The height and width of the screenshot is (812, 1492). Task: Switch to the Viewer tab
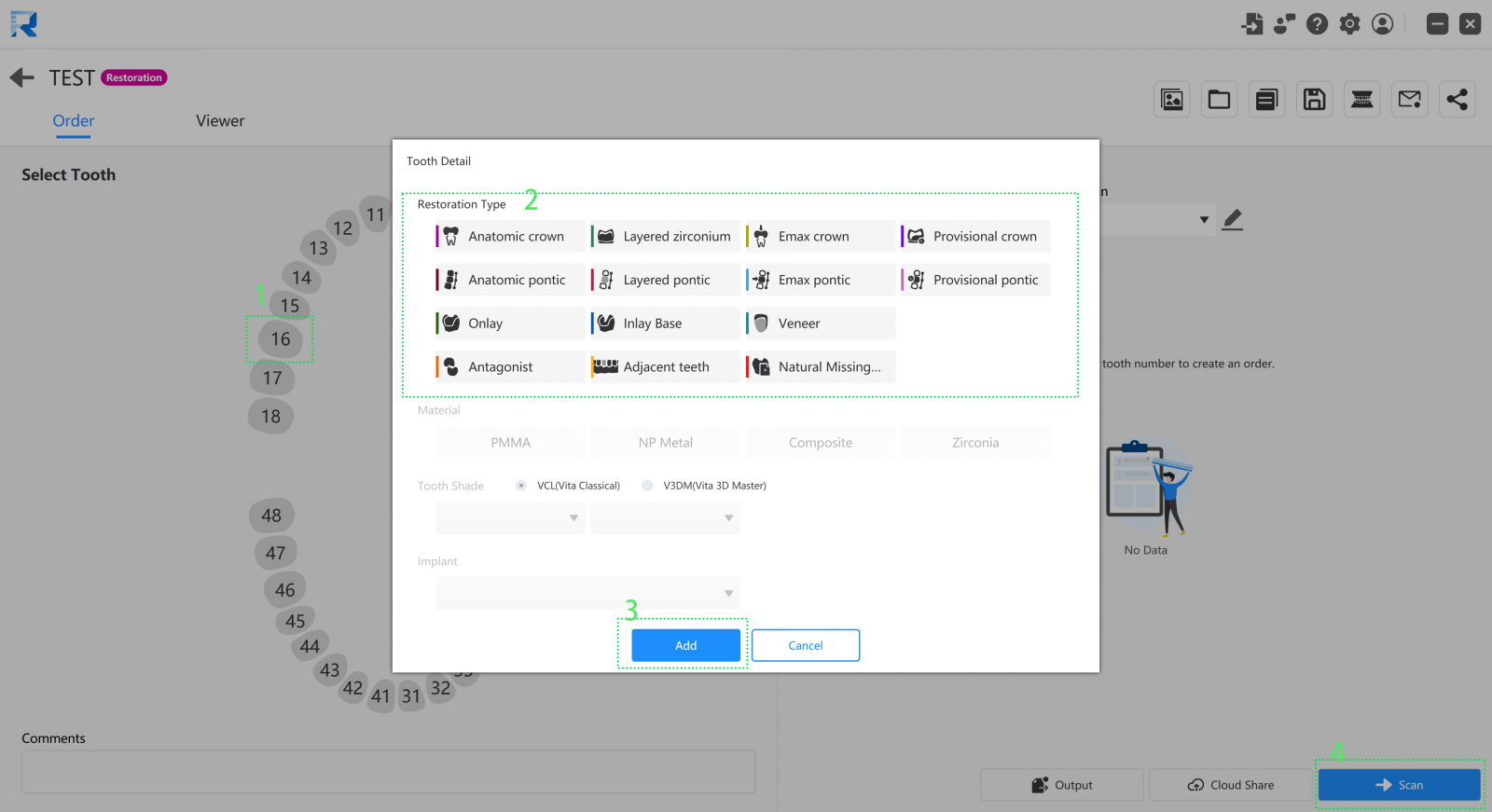click(220, 121)
